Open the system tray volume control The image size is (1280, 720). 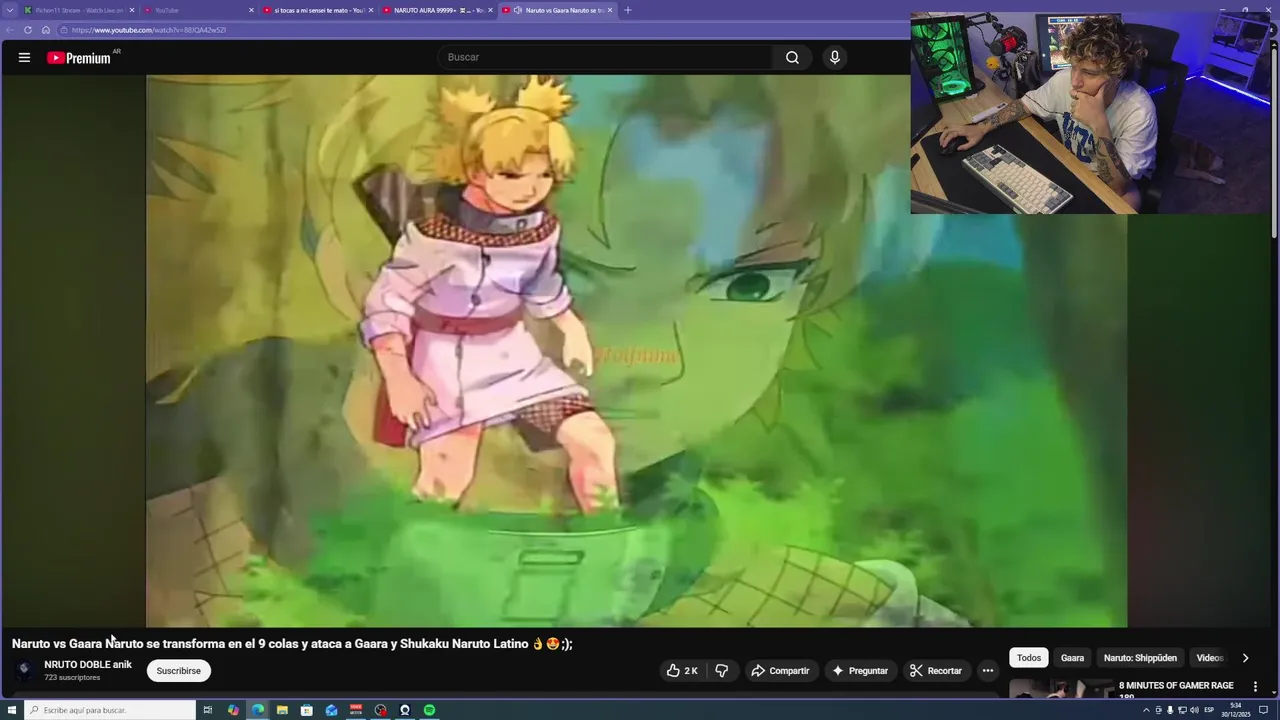click(1194, 710)
